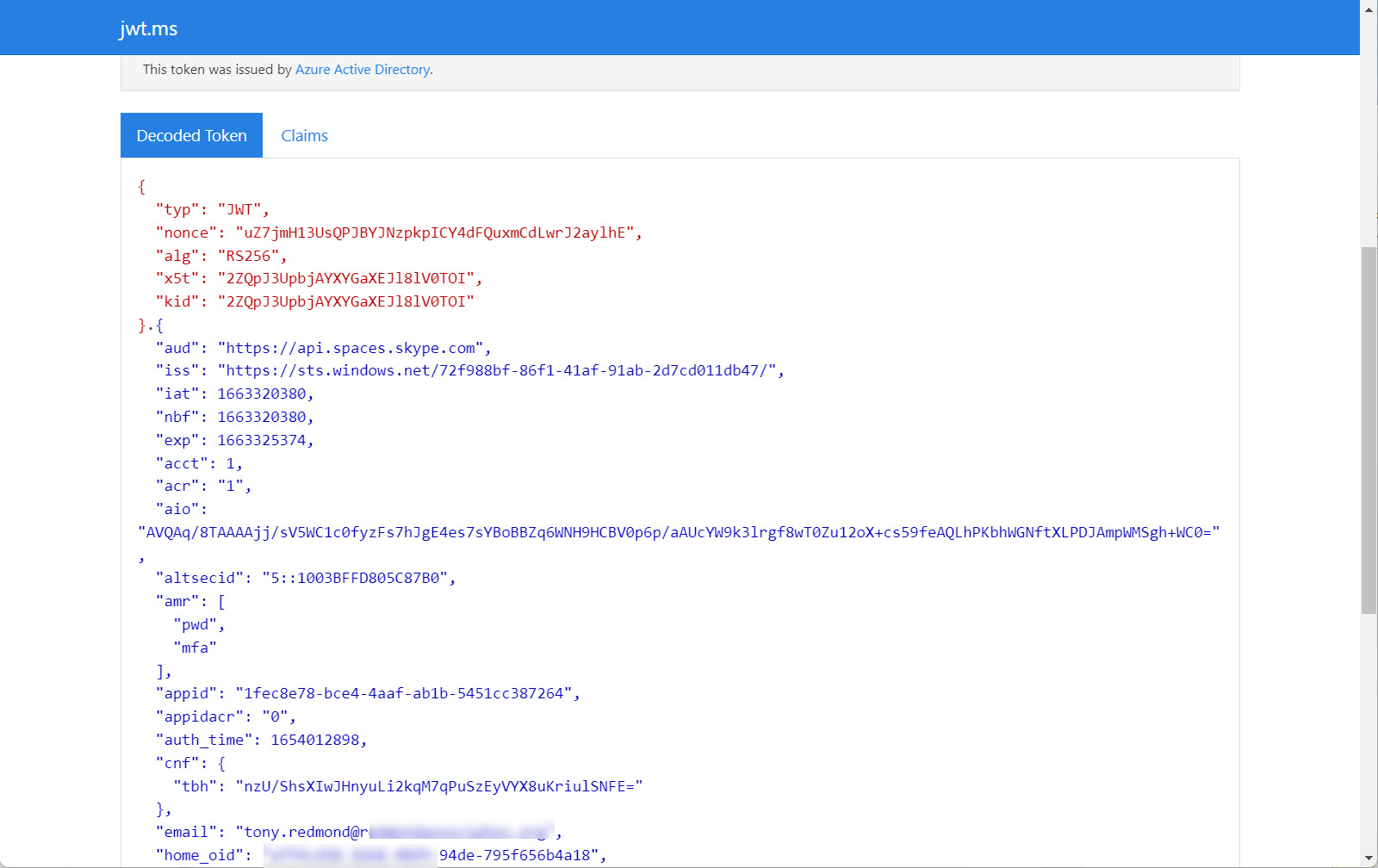Switch to the Claims tab

click(x=304, y=135)
